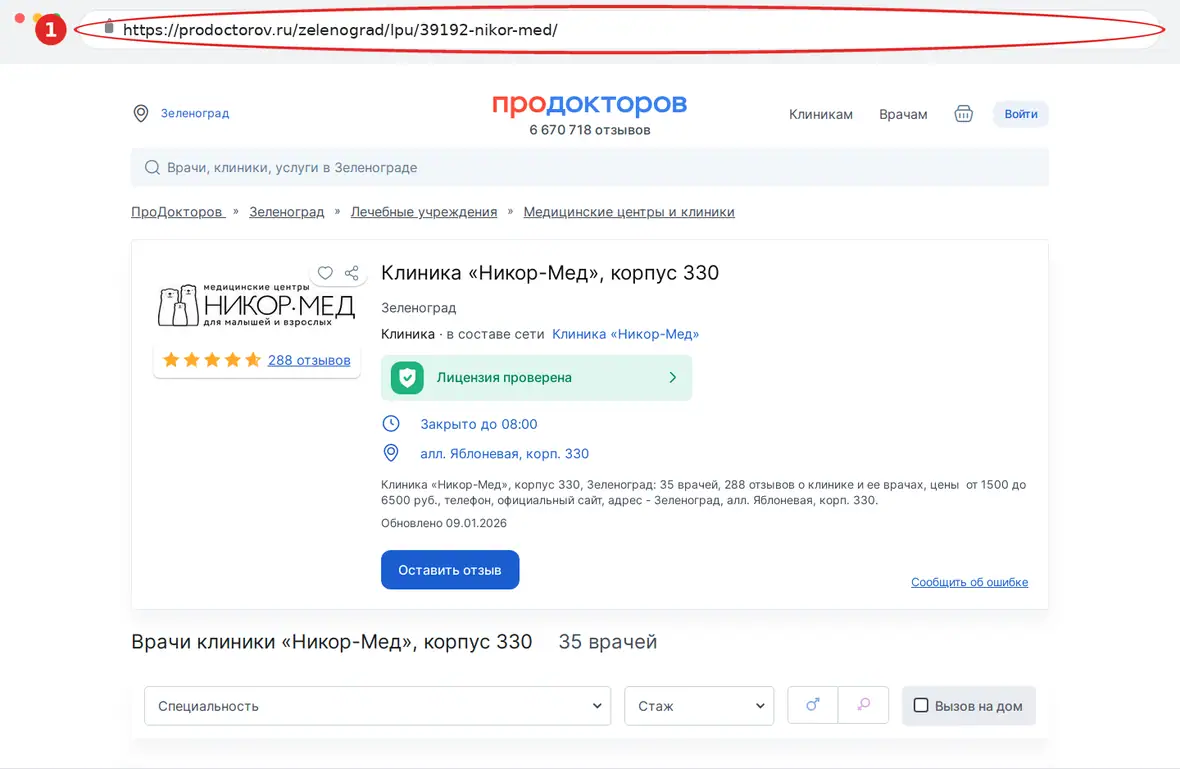This screenshot has width=1180, height=769.
Task: Click Медицинские центры и клиники breadcrumb
Action: point(629,212)
